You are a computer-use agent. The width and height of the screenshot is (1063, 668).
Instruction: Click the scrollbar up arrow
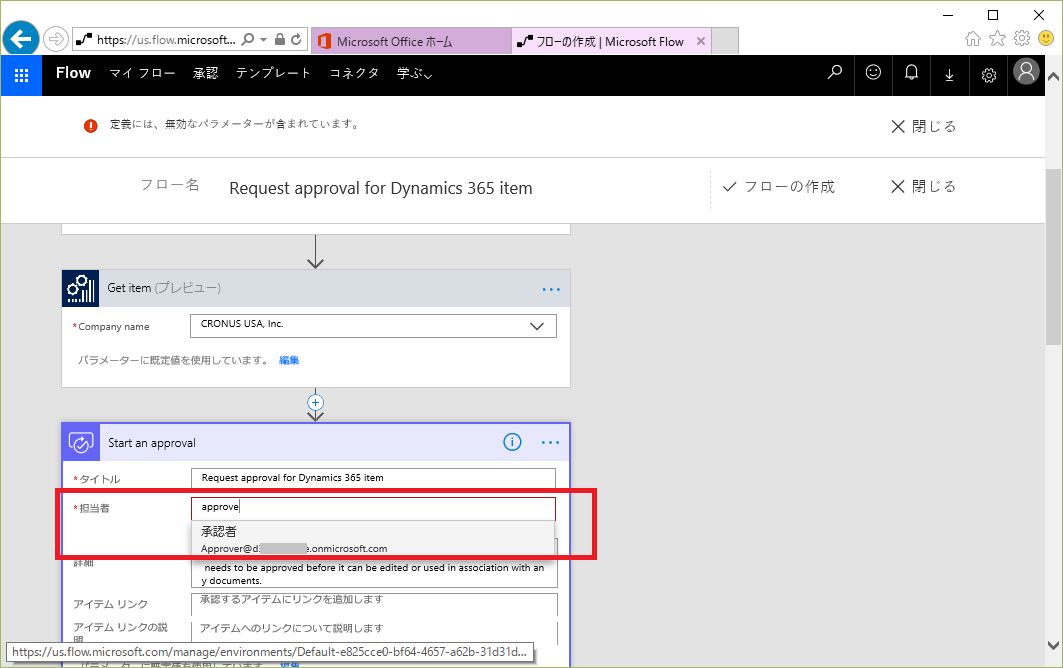[x=1053, y=76]
